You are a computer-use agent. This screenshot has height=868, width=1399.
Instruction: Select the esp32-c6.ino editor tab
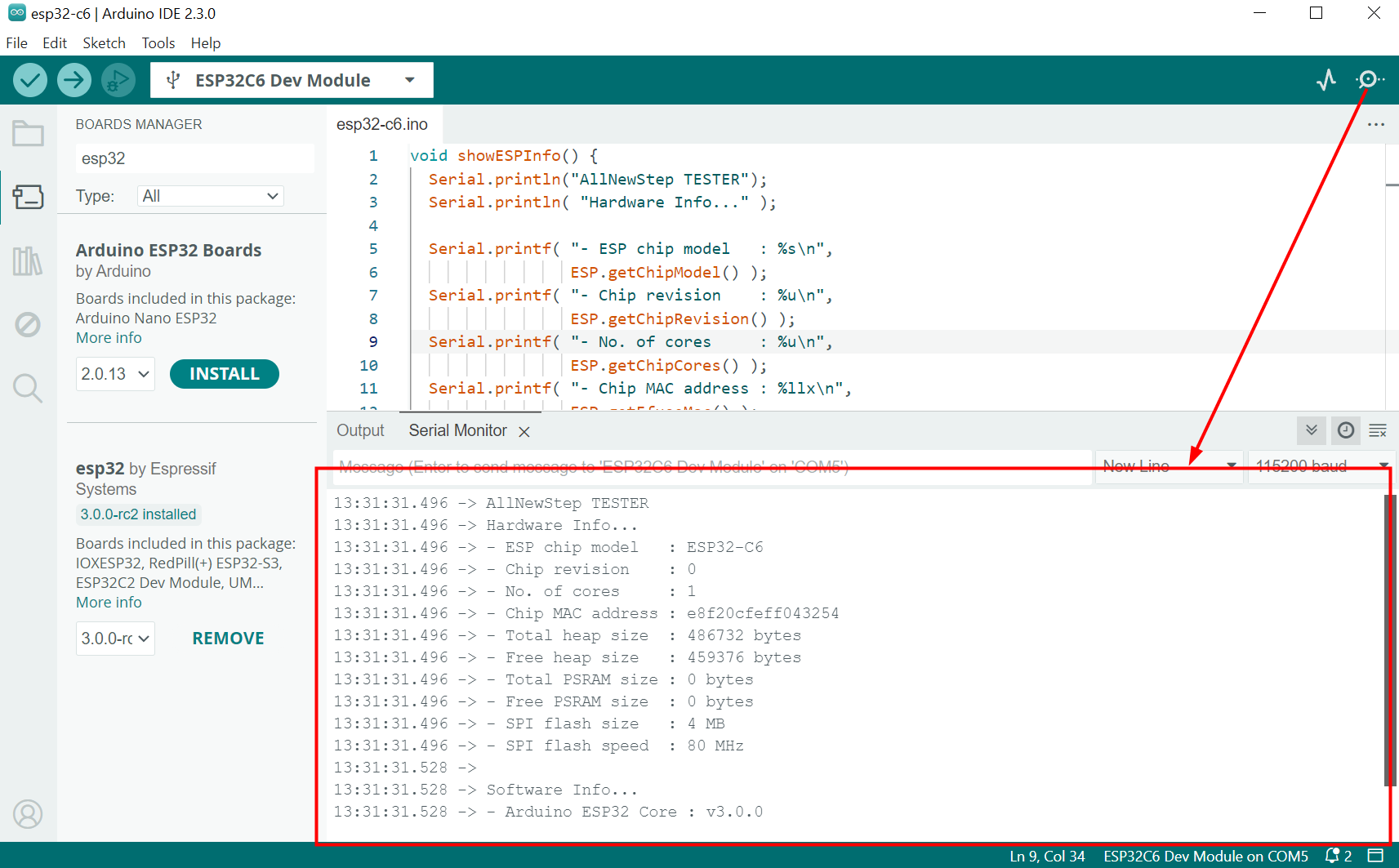(x=382, y=124)
